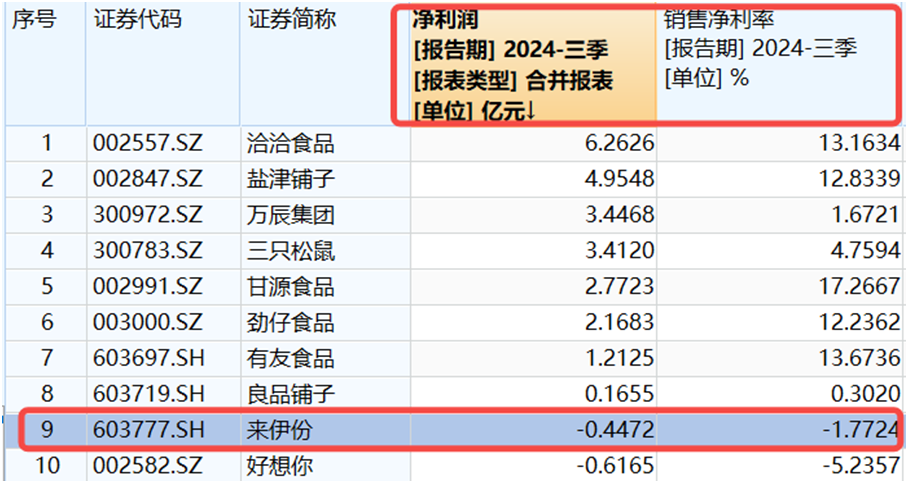Viewport: 908px width, 483px height.
Task: Click the name 来伊份
Action: tap(280, 430)
